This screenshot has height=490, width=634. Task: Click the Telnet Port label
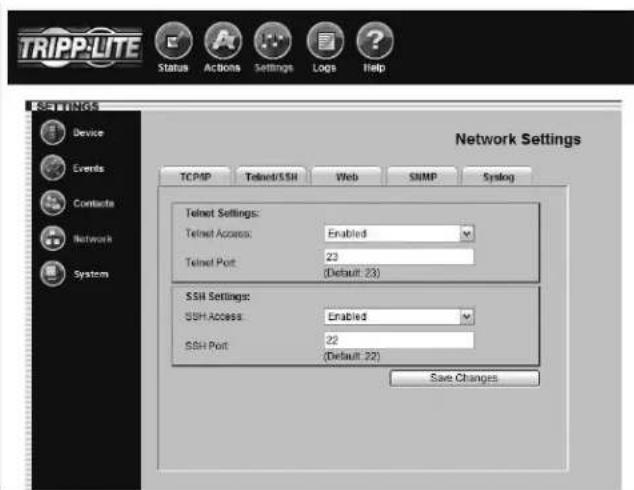click(x=210, y=262)
